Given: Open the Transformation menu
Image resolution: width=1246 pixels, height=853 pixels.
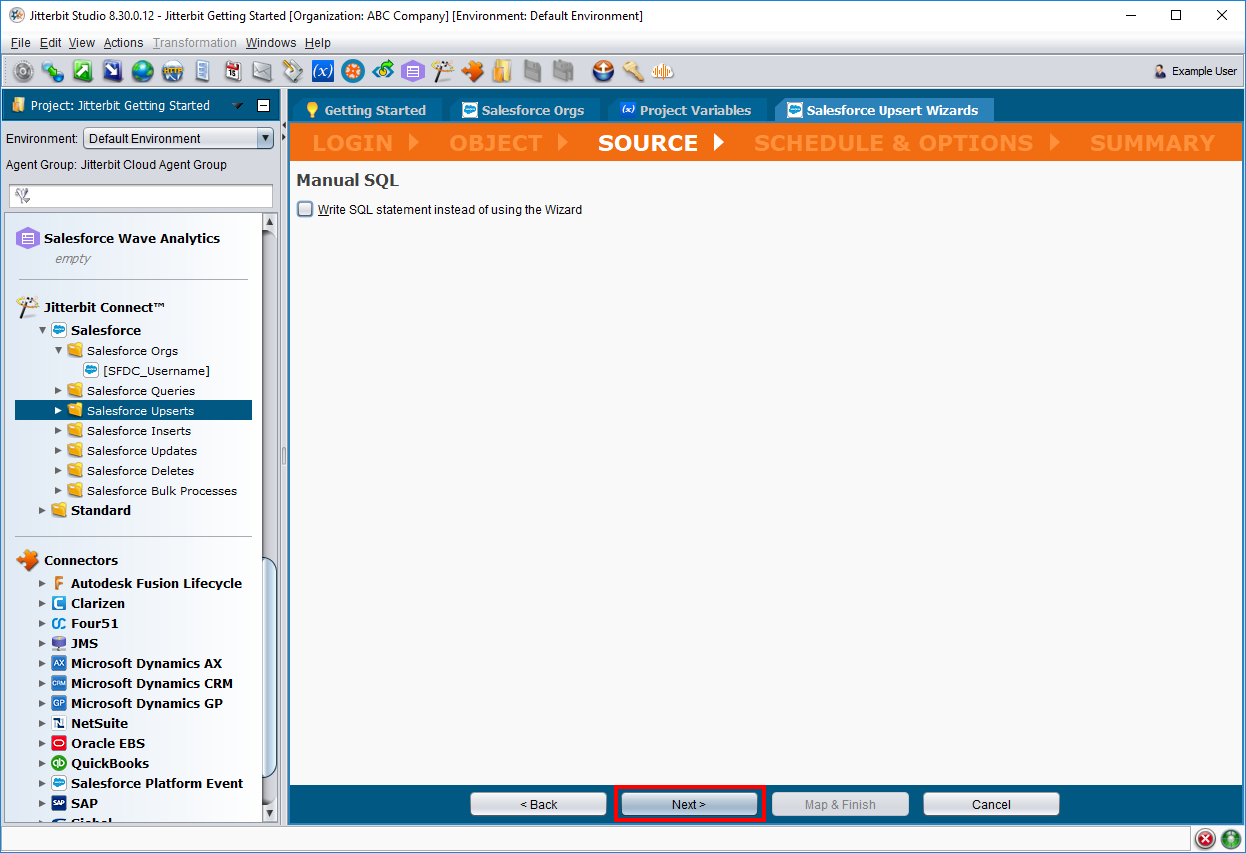Looking at the screenshot, I should point(194,43).
